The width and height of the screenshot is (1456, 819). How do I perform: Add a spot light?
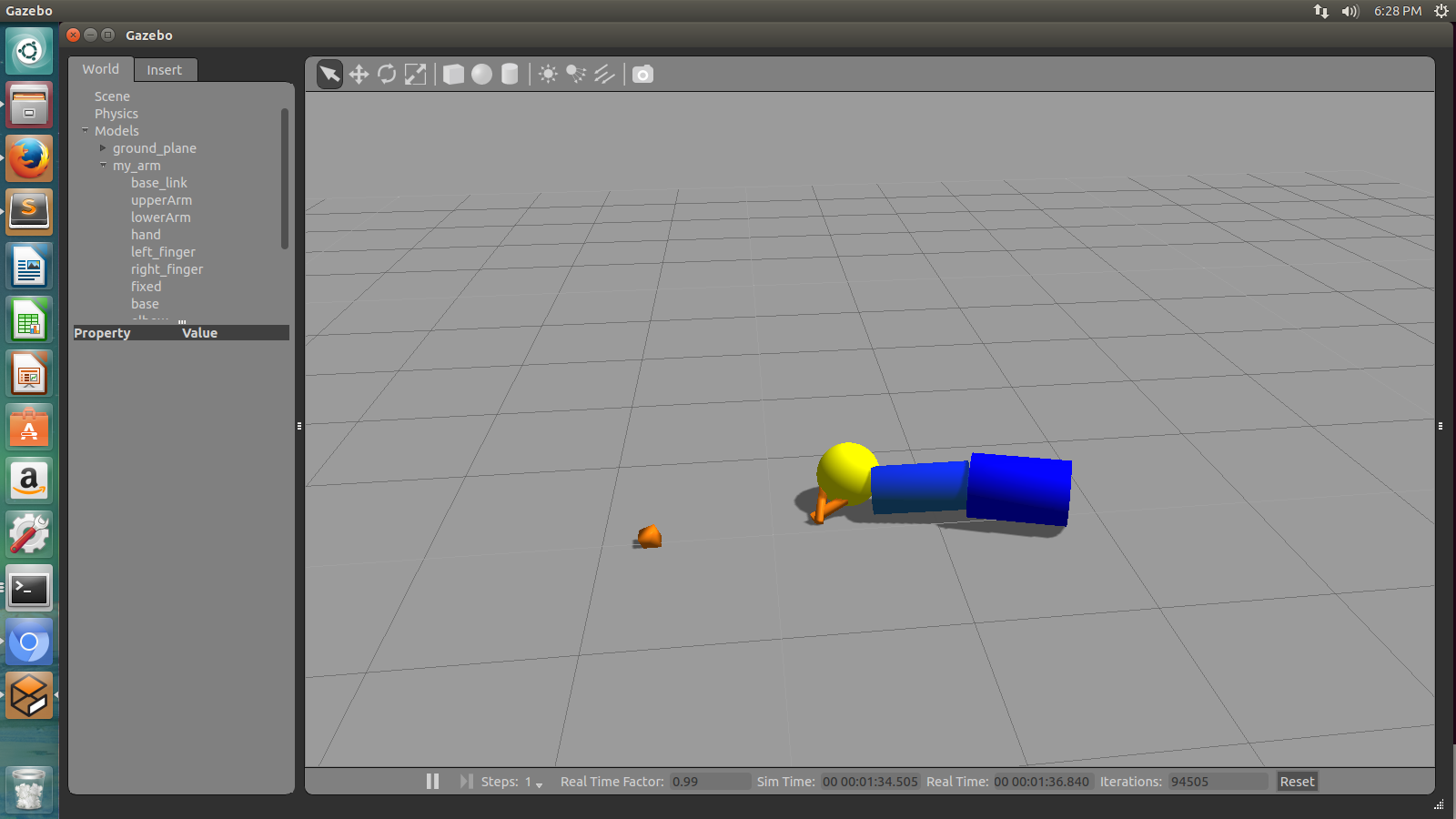click(576, 75)
